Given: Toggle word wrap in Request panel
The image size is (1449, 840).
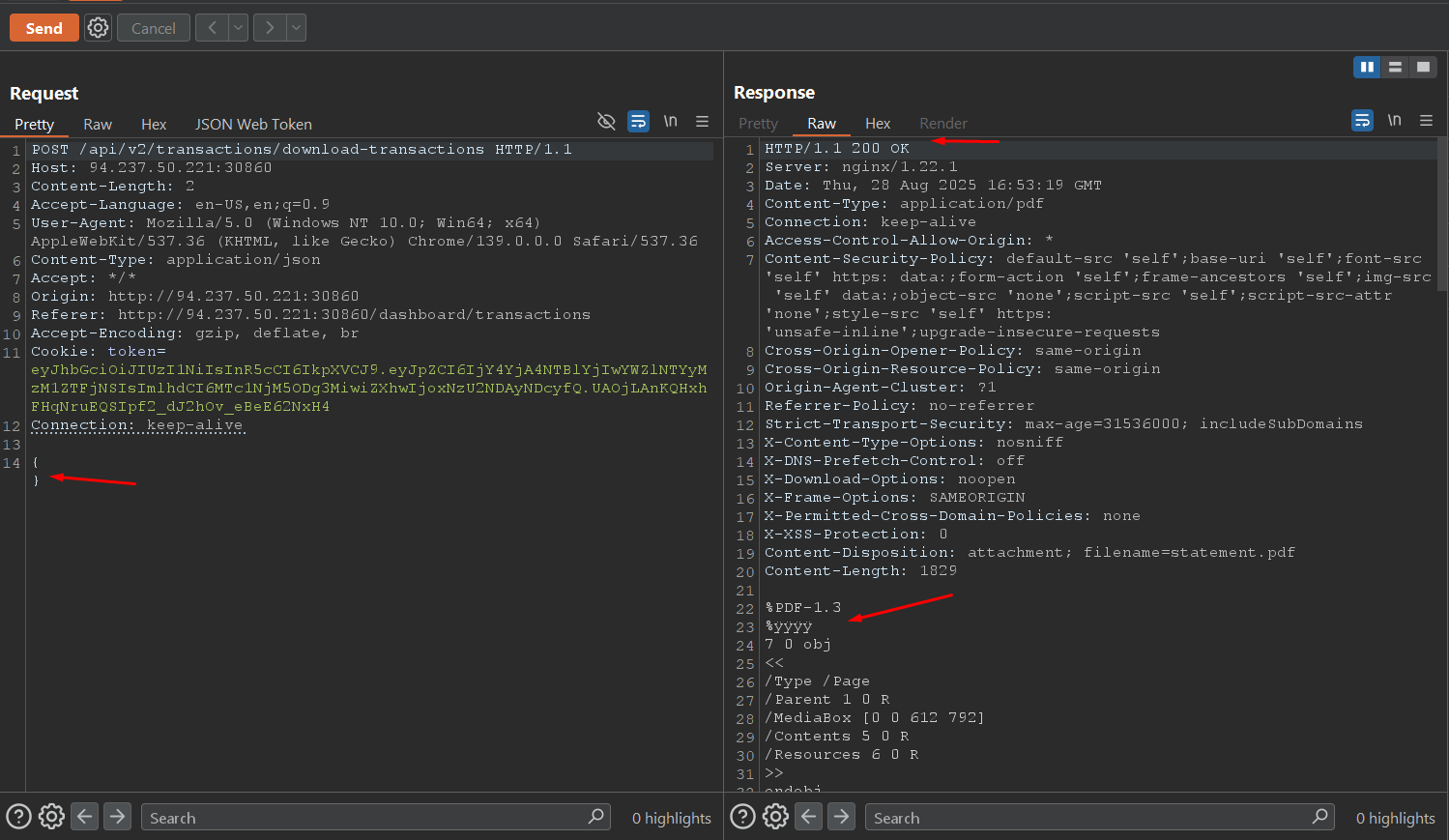Looking at the screenshot, I should click(638, 121).
